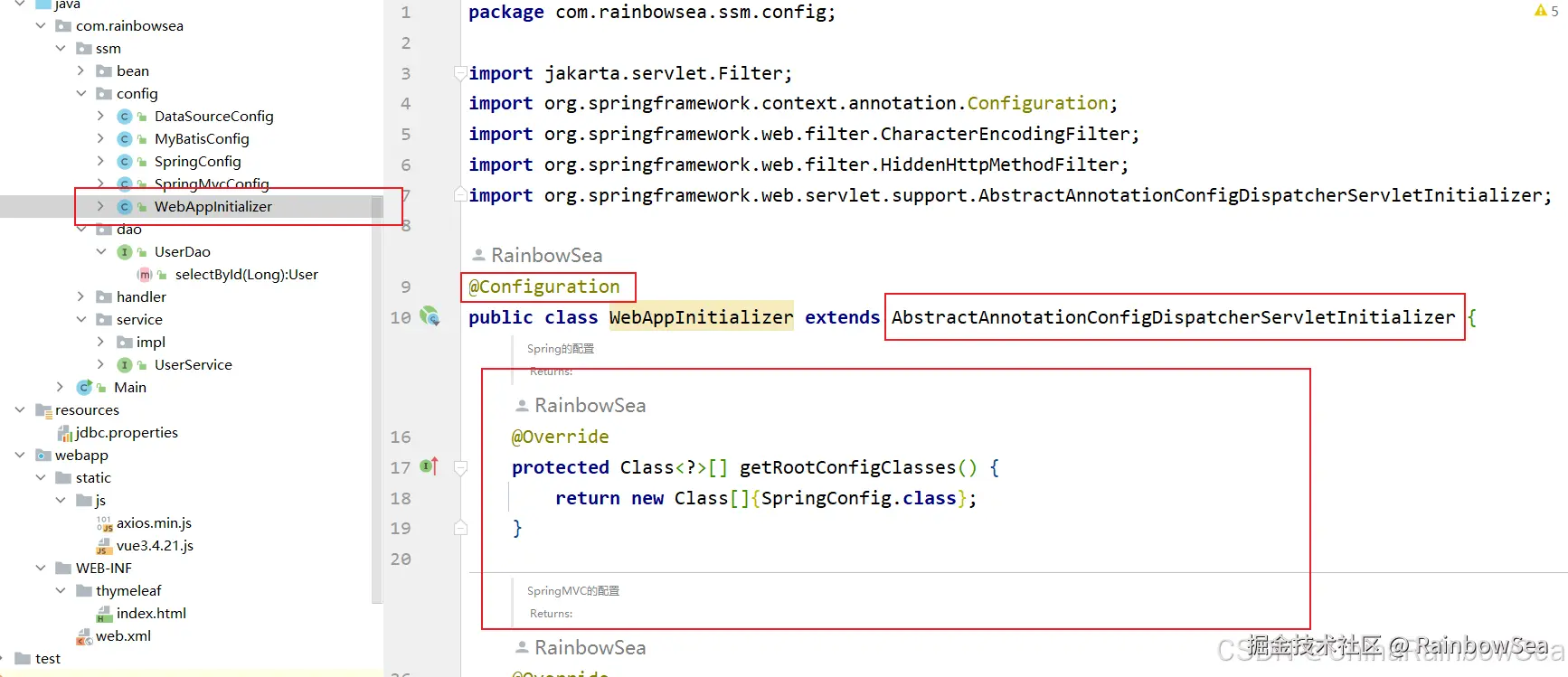Select the MyBatisConfig class icon
The height and width of the screenshot is (677, 1568).
pyautogui.click(x=125, y=138)
